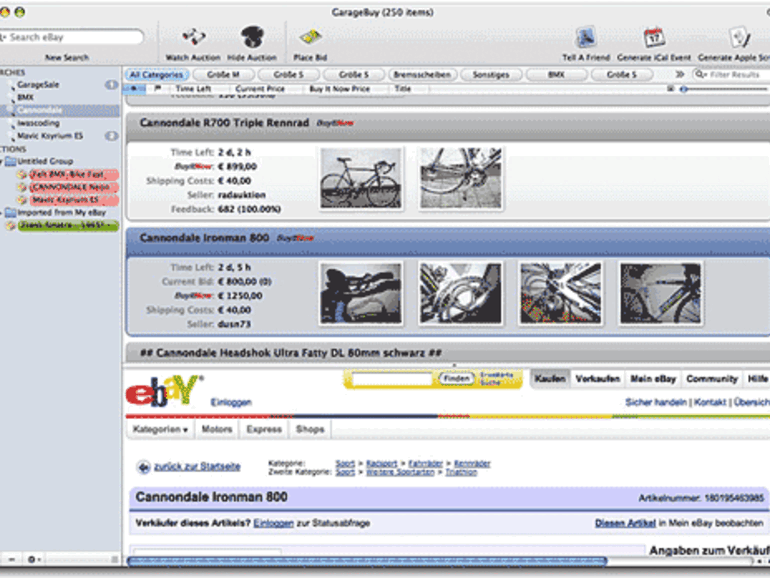
Task: Select the Sonstiges category tab
Action: tap(491, 75)
